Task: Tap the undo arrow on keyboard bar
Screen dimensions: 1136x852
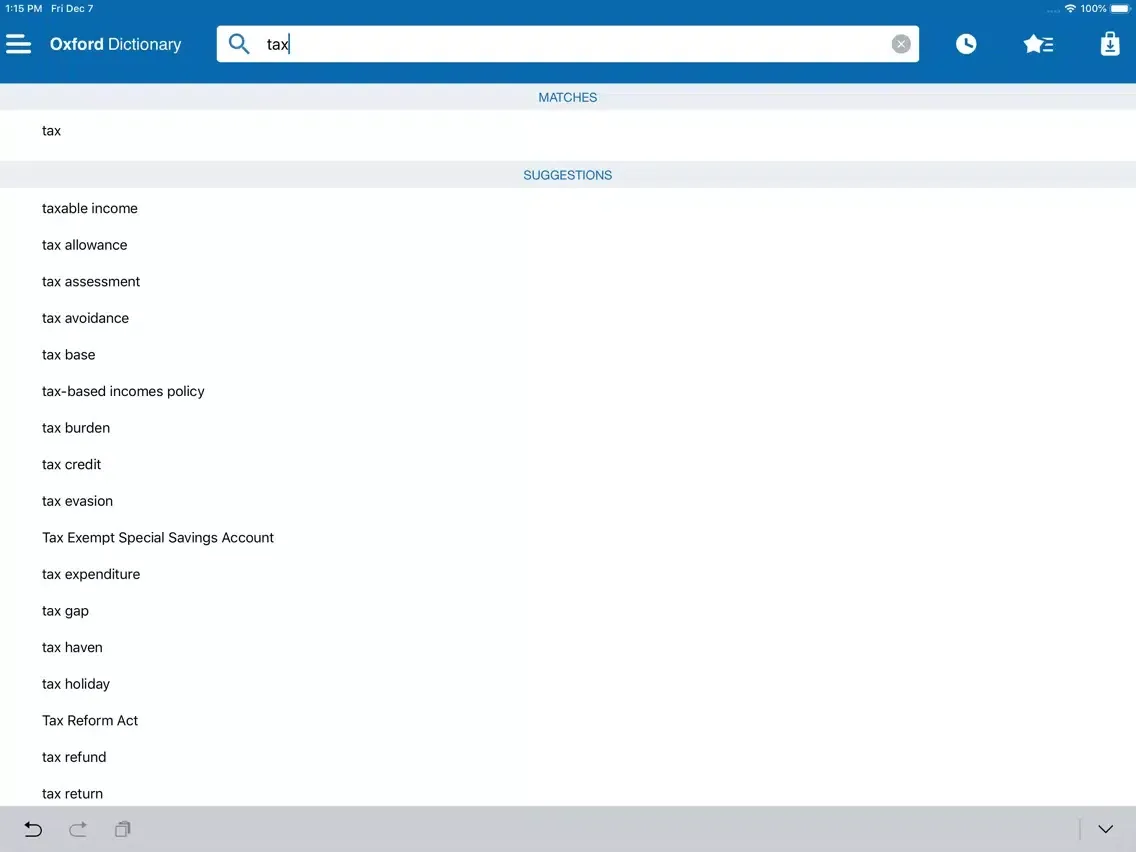Action: pyautogui.click(x=33, y=829)
